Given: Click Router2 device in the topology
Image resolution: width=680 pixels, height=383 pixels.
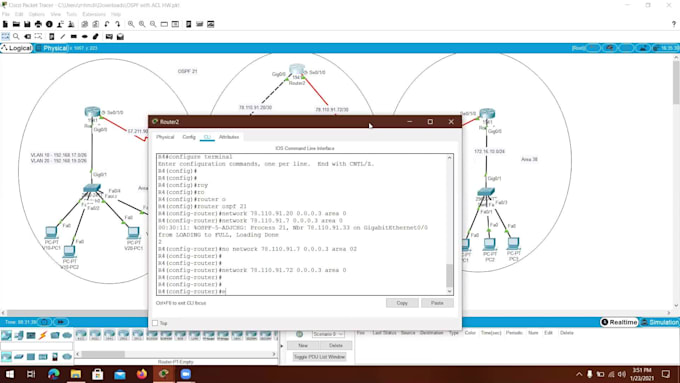Looking at the screenshot, I should (x=297, y=69).
